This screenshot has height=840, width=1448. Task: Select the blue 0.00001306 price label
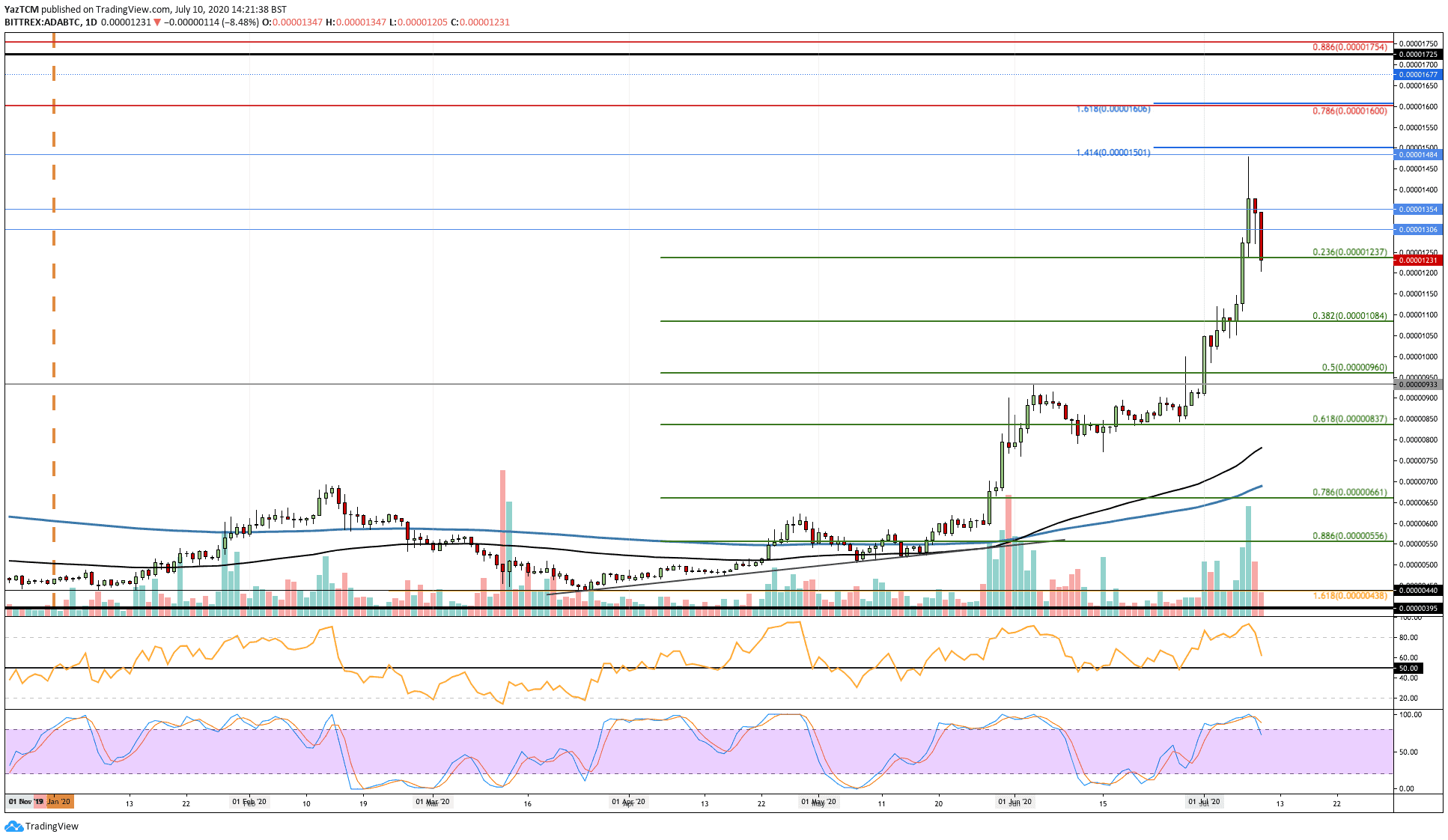[x=1418, y=230]
